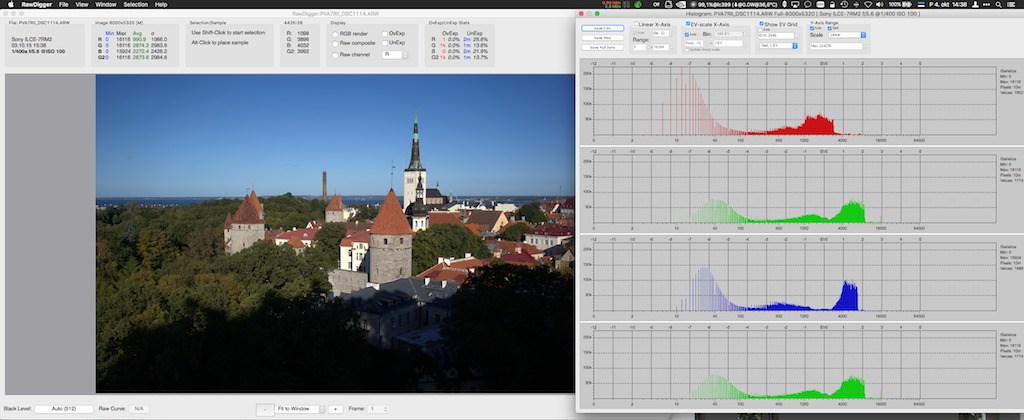Click the lock icon in menu bar
Screen dimensions: 1024x420
pyautogui.click(x=832, y=4)
